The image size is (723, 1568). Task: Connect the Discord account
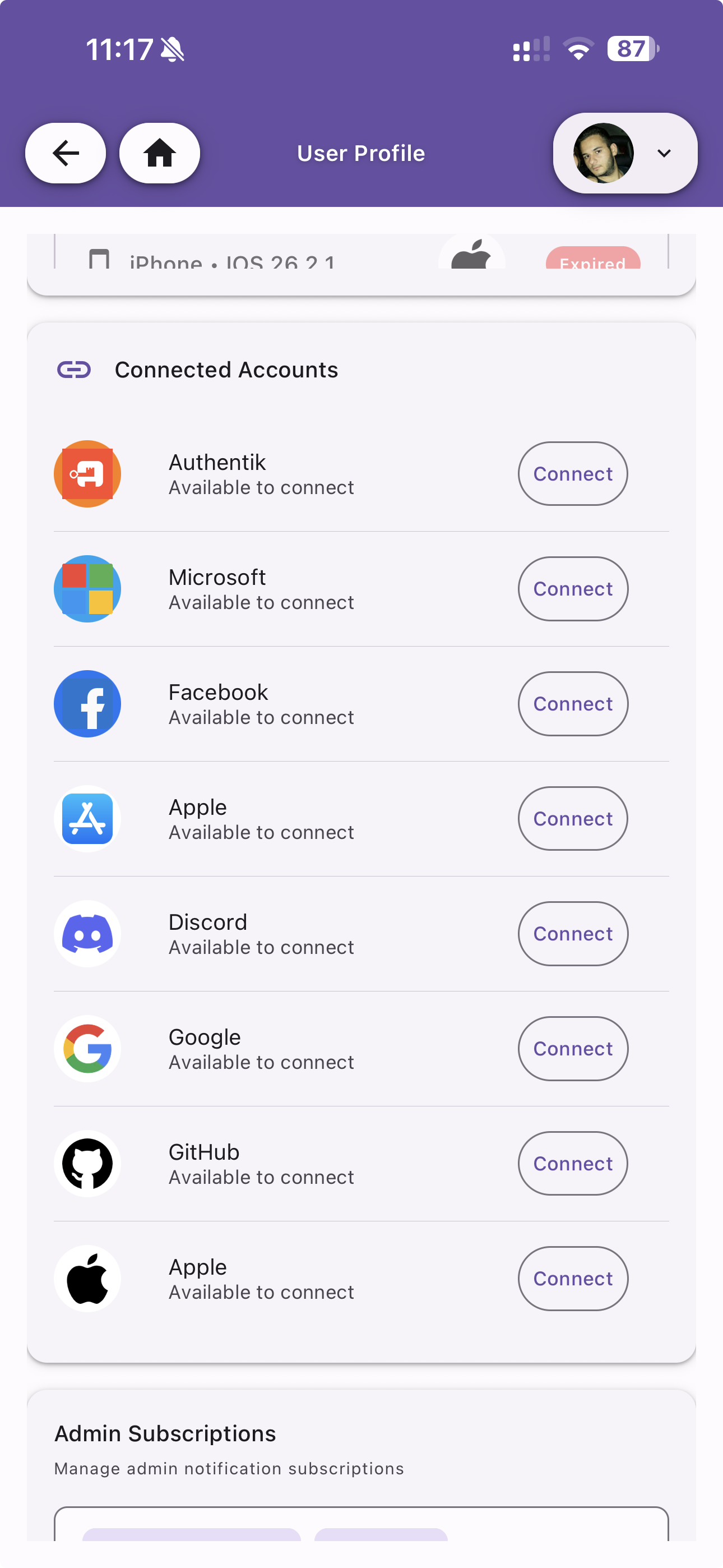coord(573,934)
